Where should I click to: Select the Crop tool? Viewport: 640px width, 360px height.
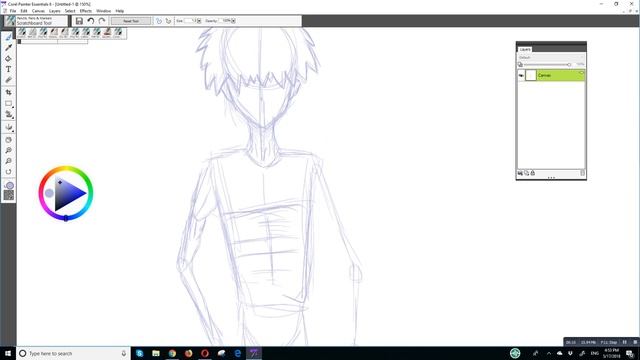[x=9, y=93]
